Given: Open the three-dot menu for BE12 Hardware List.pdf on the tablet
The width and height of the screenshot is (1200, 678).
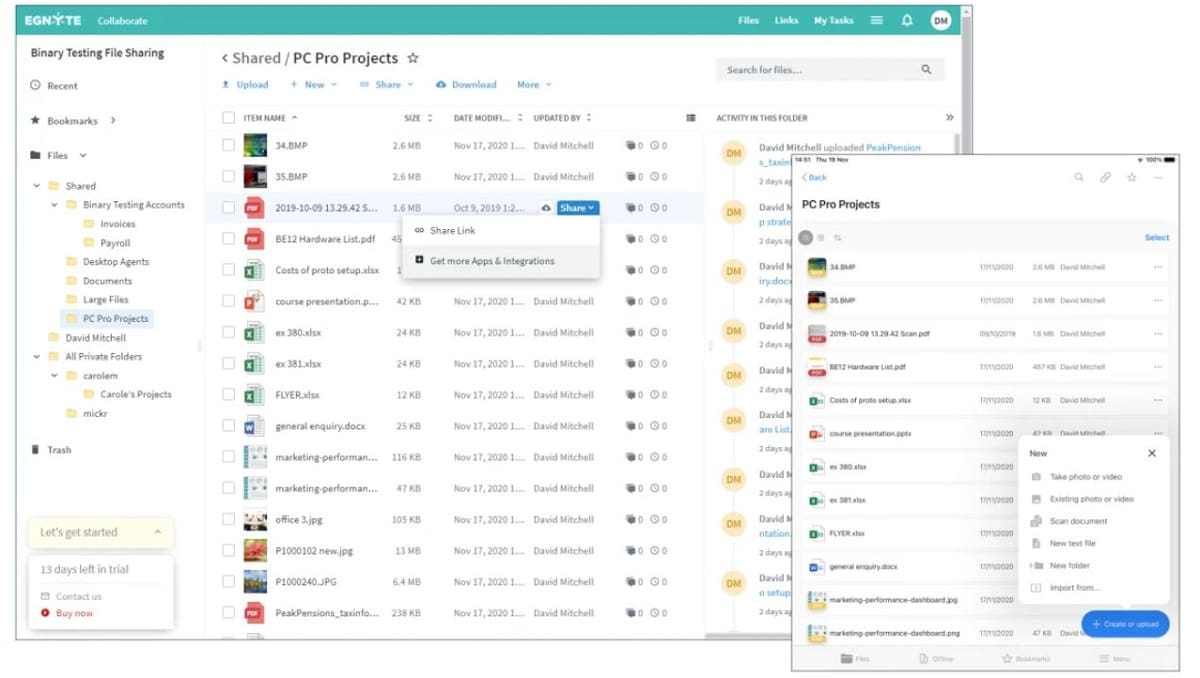Looking at the screenshot, I should coord(1158,367).
